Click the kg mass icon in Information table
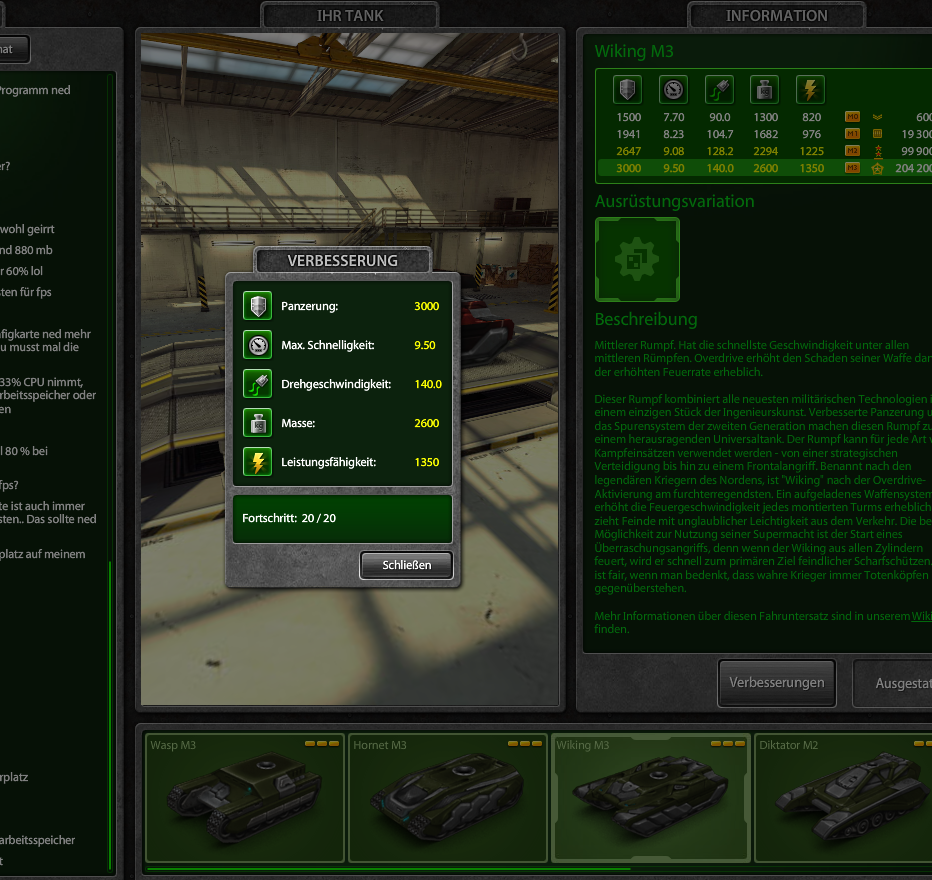The width and height of the screenshot is (932, 880). [x=765, y=90]
